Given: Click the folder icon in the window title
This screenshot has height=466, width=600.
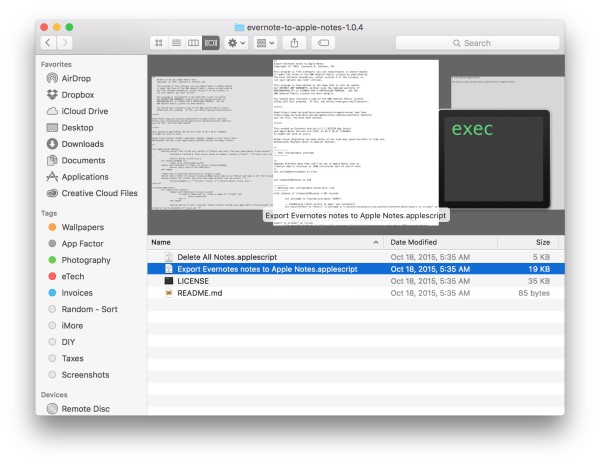Looking at the screenshot, I should [240, 27].
